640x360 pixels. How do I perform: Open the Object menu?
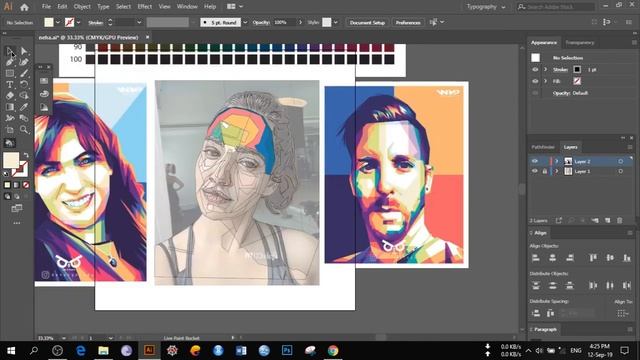(82, 7)
